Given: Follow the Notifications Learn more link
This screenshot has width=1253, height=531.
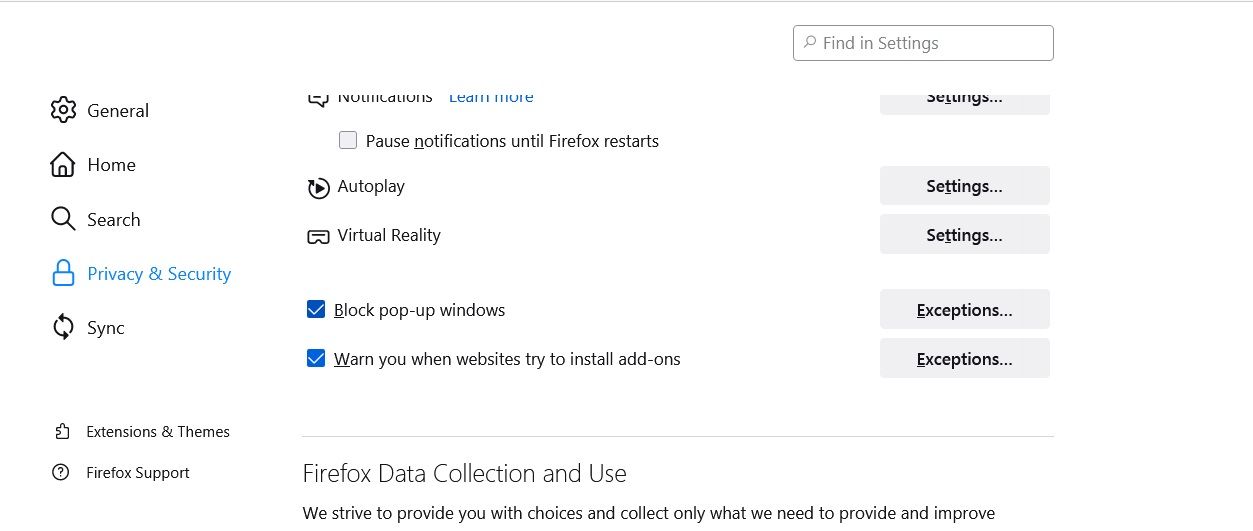Looking at the screenshot, I should [491, 98].
